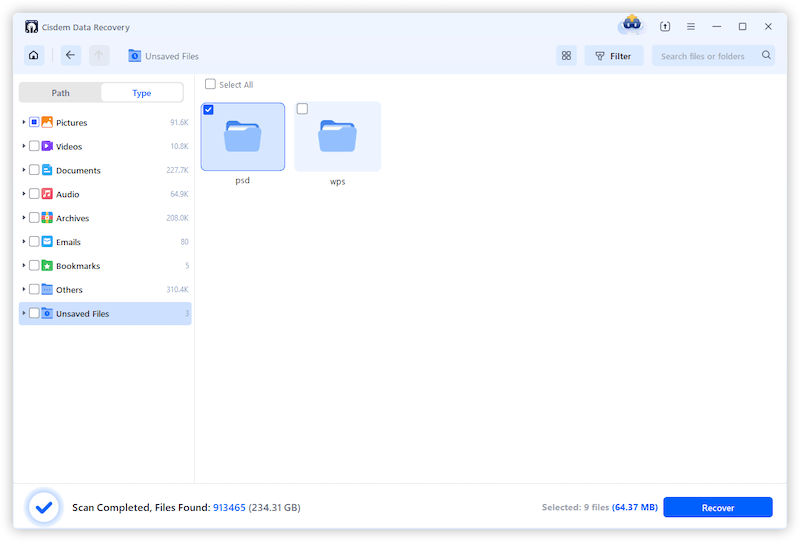Open the psd folder thumbnail
Viewport: 800px width, 542px height.
pos(243,137)
